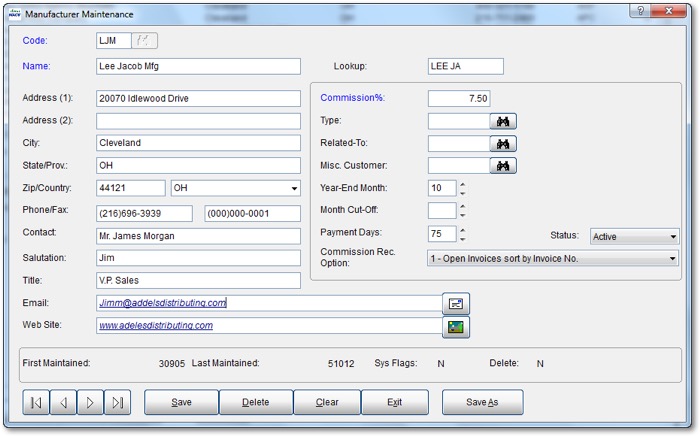Click the Fax field (000)000-0001
This screenshot has height=436, width=700.
point(253,214)
